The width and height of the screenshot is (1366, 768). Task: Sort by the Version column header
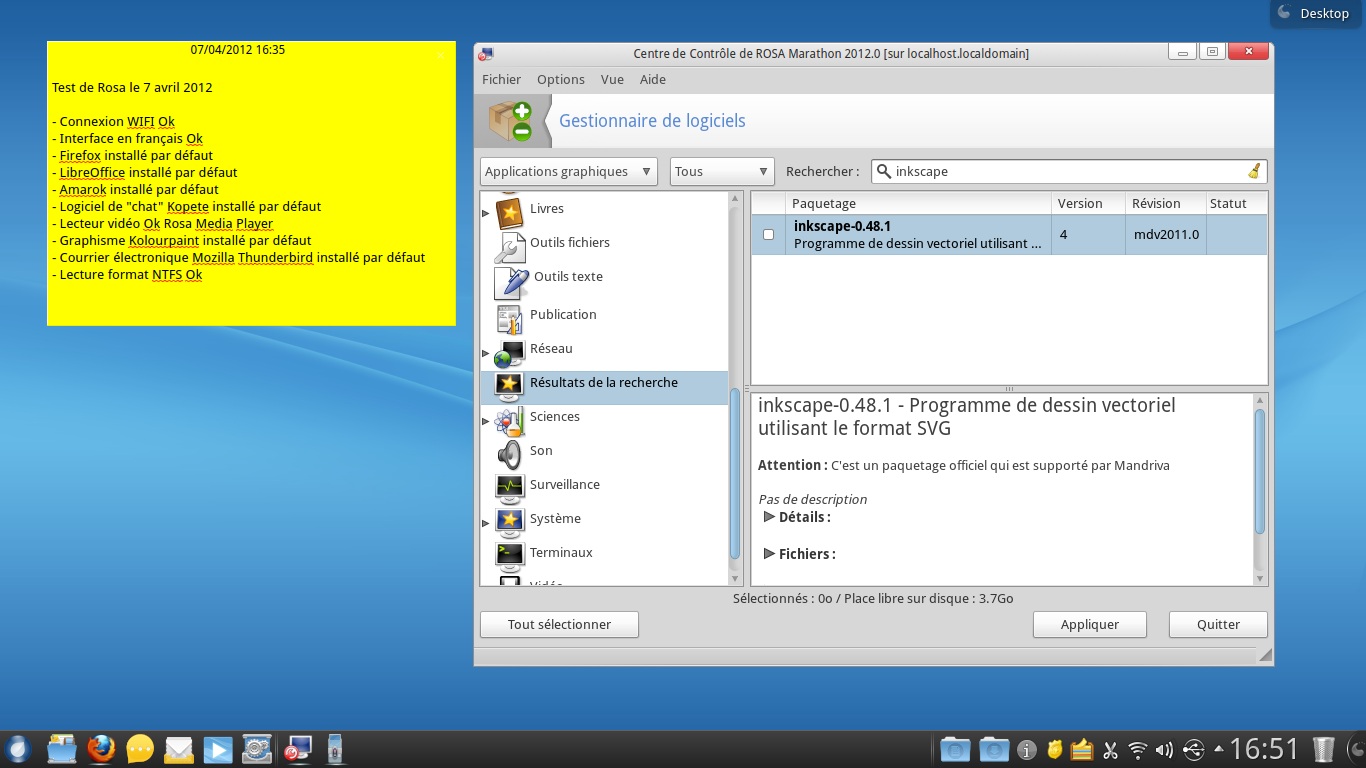pos(1088,203)
